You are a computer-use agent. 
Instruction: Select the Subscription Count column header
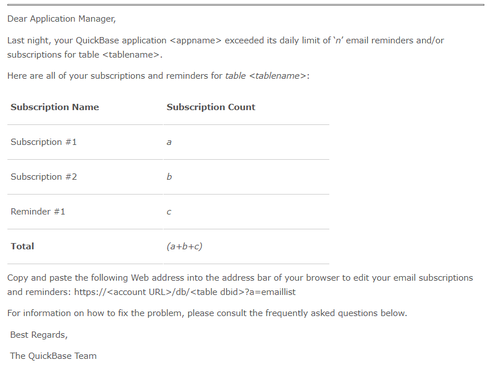tap(211, 107)
